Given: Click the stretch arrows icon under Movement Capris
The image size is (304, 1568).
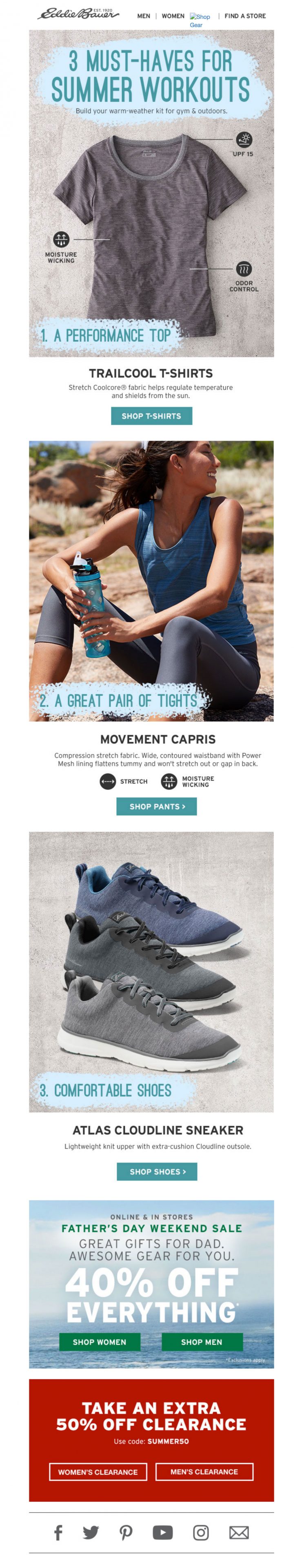Looking at the screenshot, I should point(108,782).
